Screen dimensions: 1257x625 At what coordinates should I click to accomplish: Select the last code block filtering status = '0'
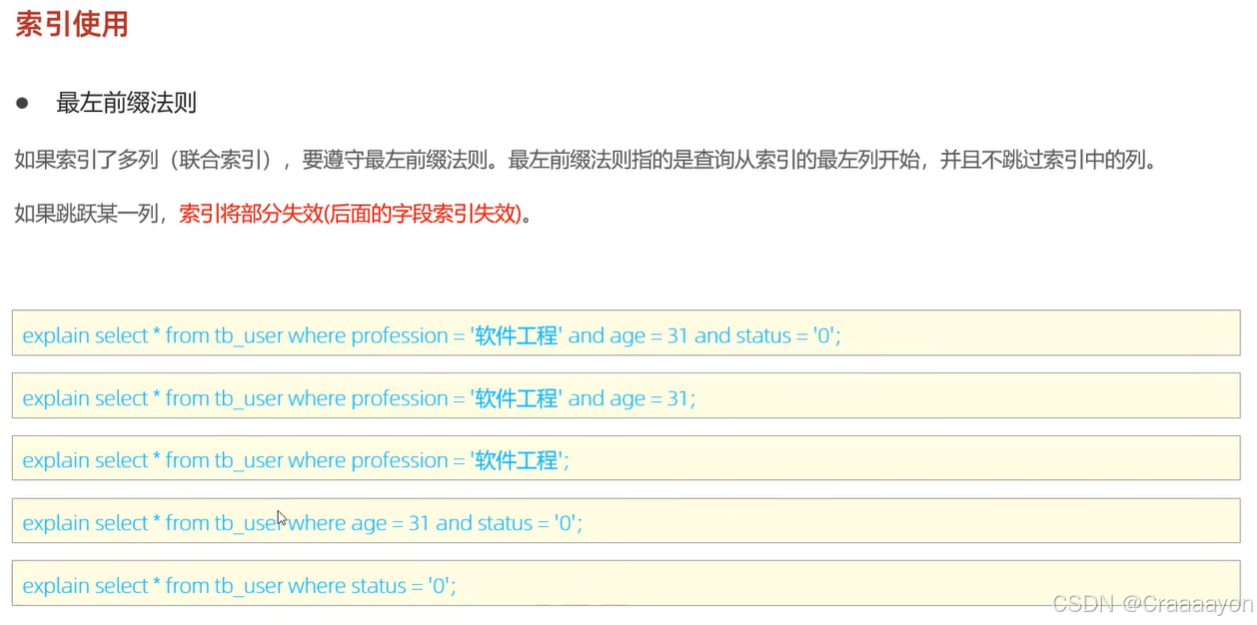240,585
